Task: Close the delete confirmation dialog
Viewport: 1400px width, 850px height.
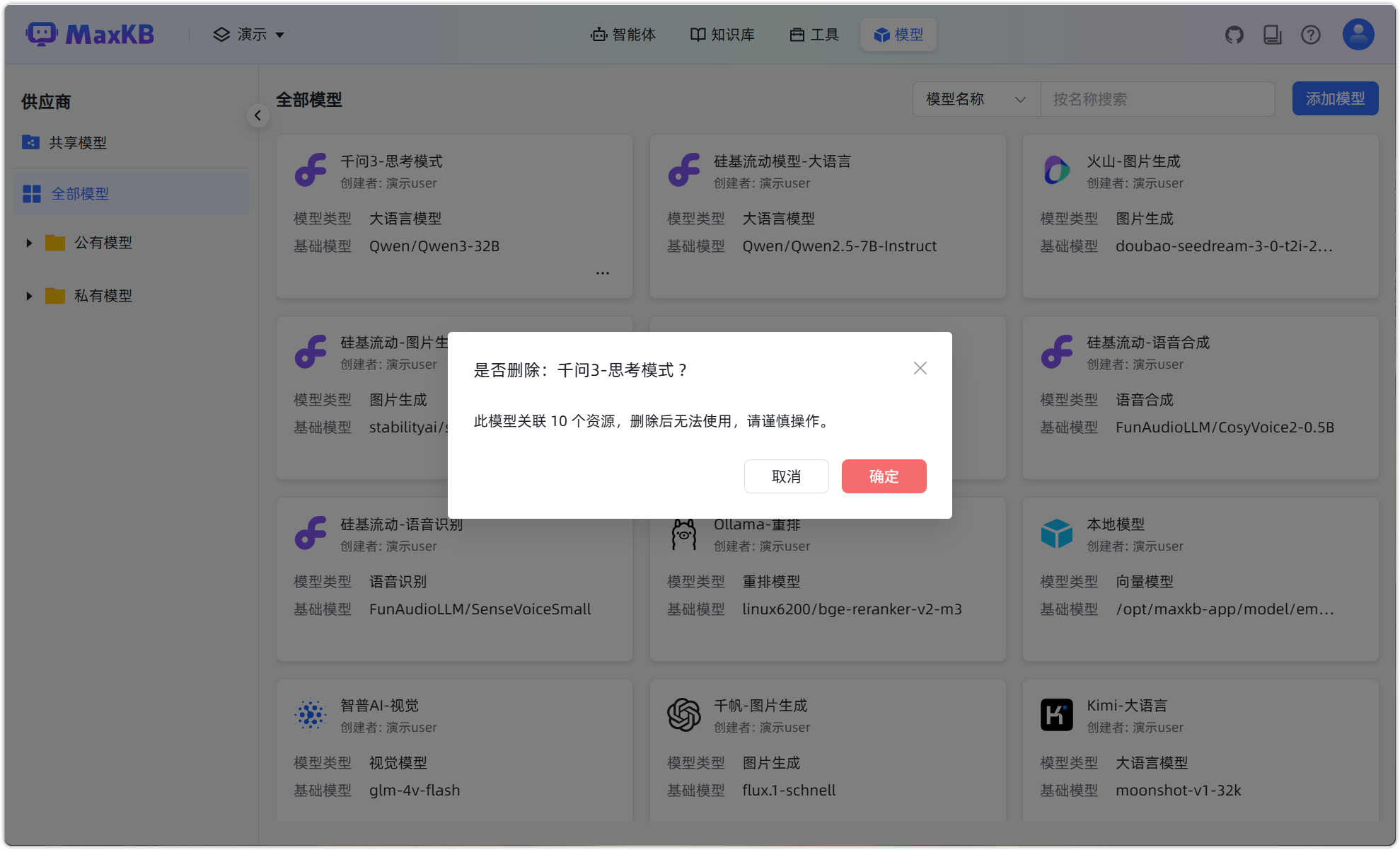Action: pos(920,368)
